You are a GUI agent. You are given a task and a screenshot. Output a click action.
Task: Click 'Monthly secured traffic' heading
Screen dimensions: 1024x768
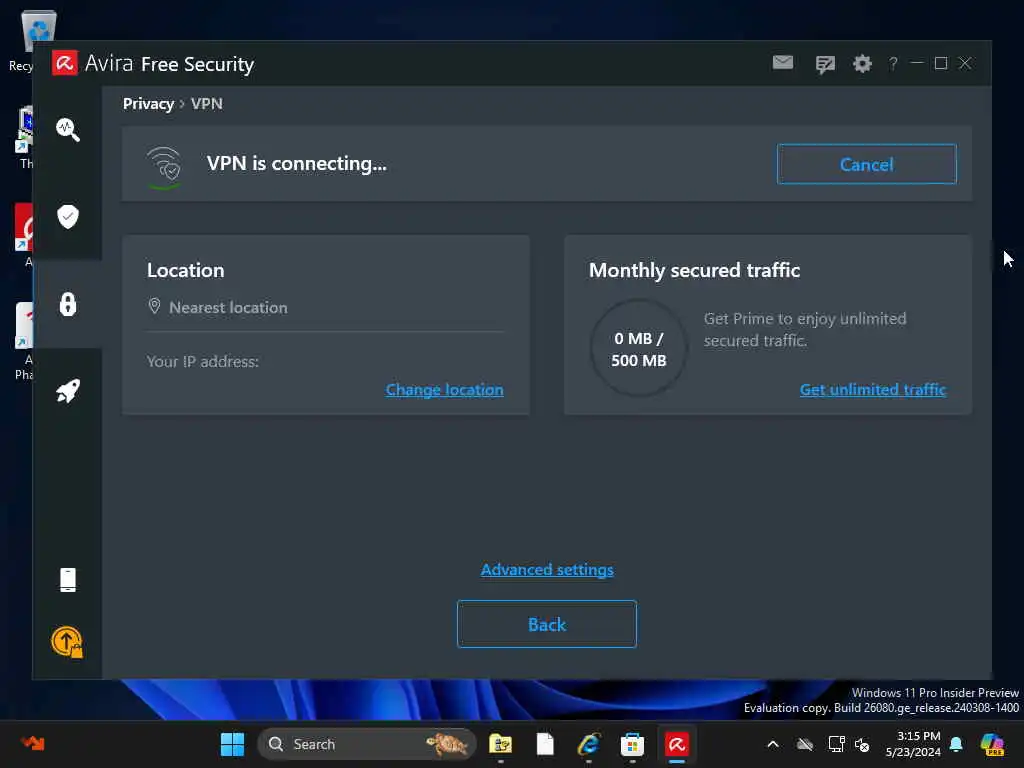pos(694,270)
